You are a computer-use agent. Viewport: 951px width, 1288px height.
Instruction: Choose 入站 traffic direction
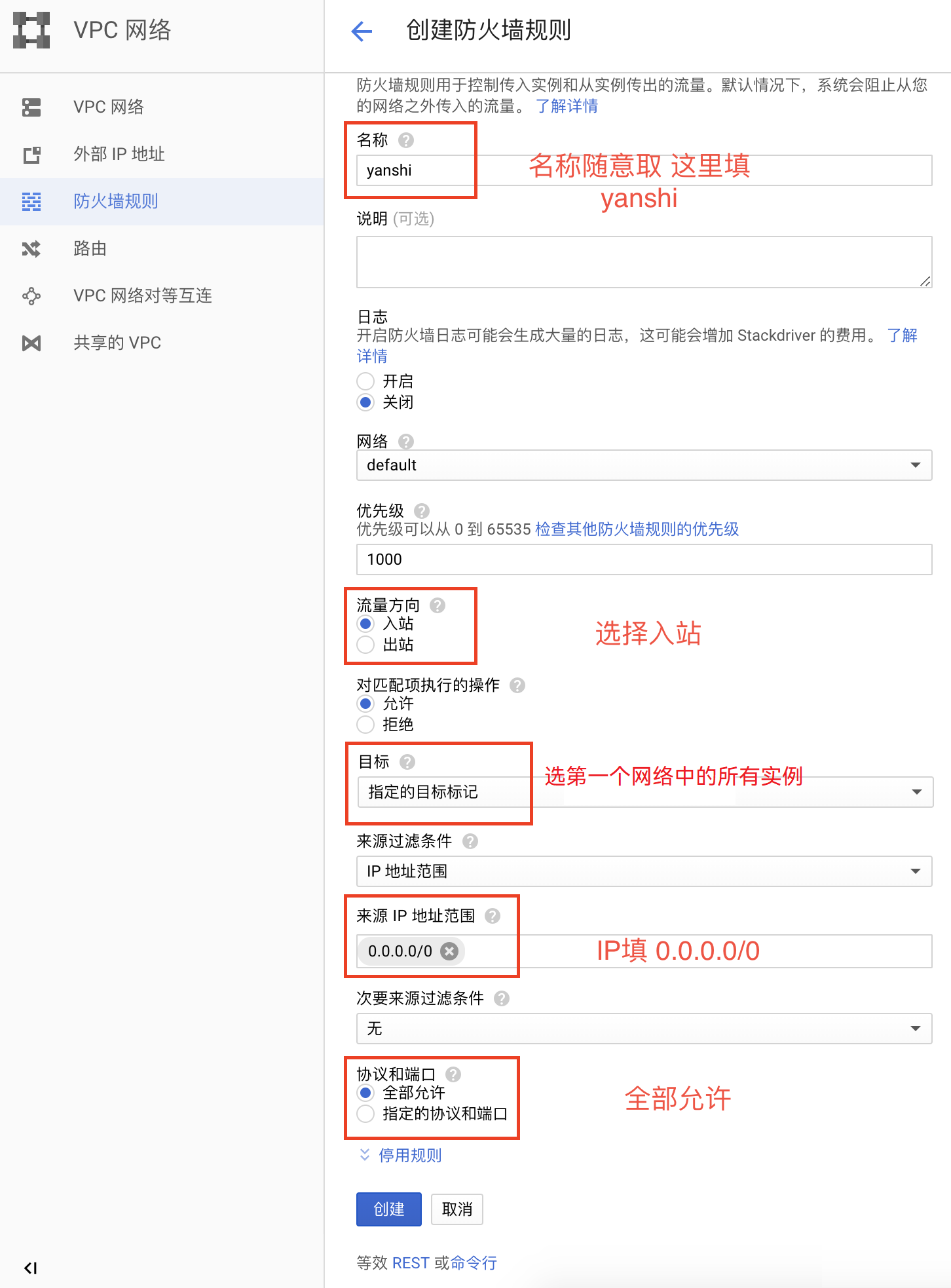365,624
